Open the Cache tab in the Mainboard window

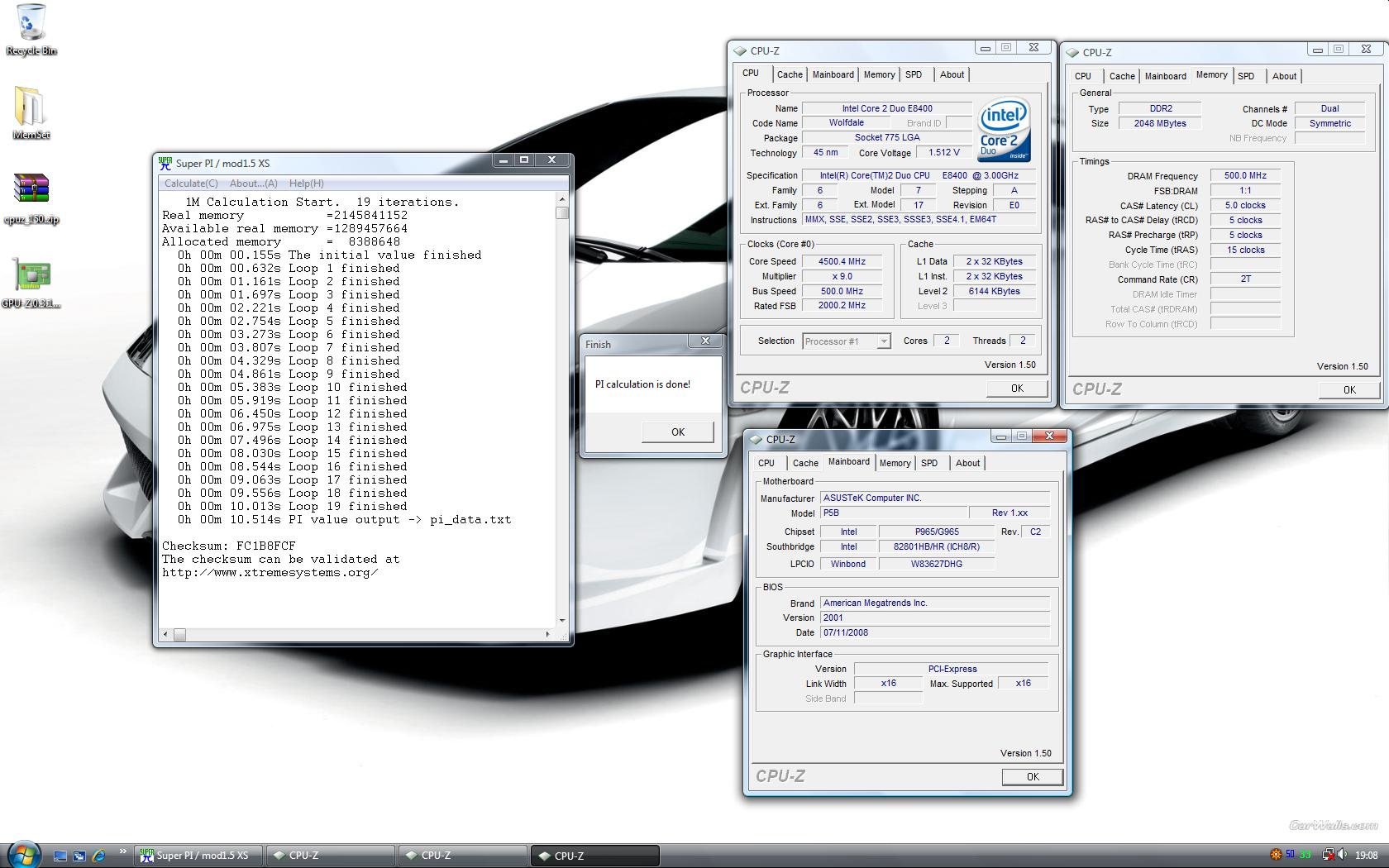pos(805,463)
